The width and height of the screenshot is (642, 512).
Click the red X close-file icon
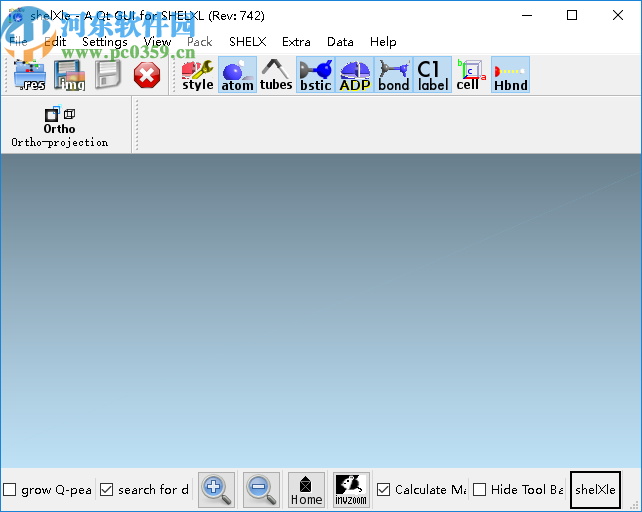(147, 75)
